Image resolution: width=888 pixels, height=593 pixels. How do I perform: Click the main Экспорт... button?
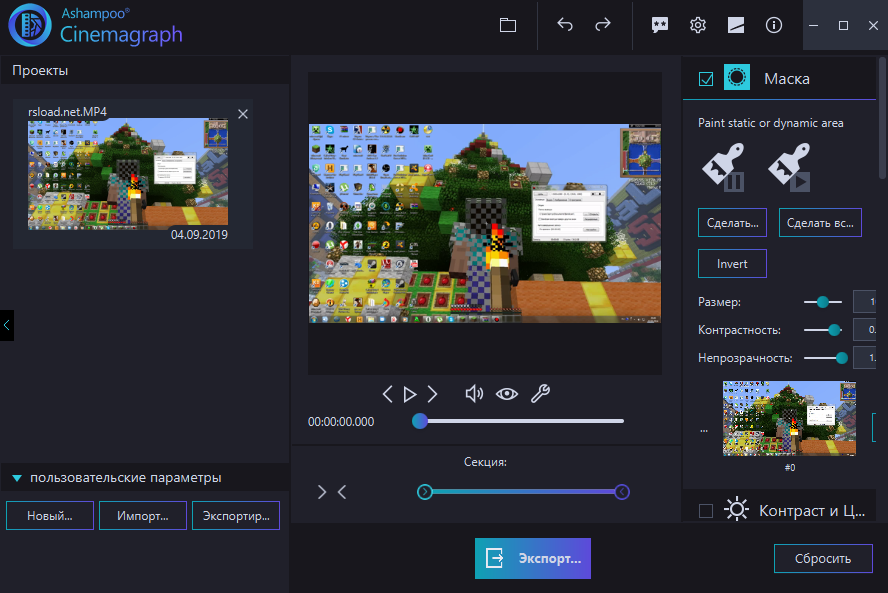point(533,558)
